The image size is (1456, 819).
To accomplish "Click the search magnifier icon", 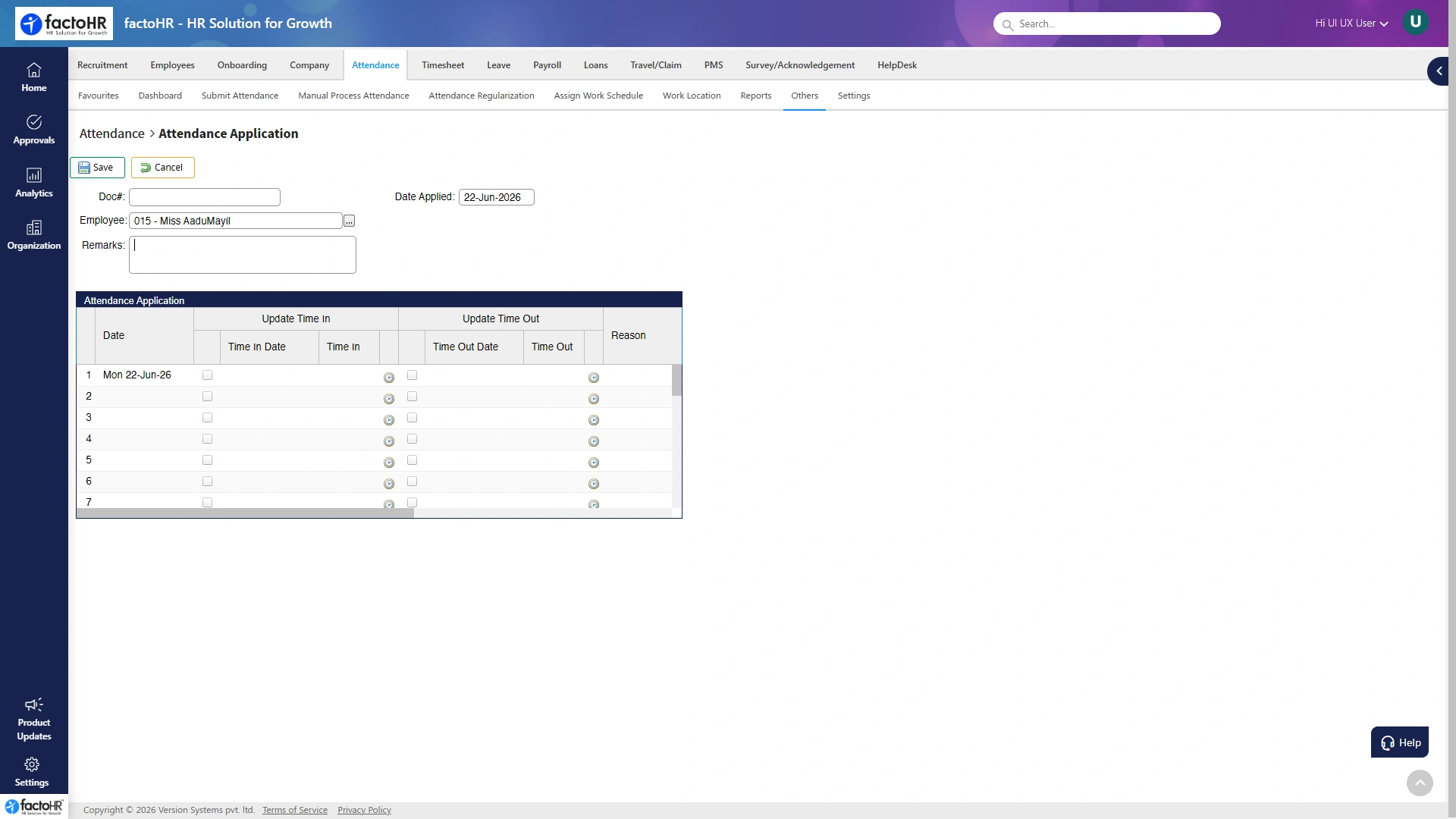I will click(x=1007, y=25).
